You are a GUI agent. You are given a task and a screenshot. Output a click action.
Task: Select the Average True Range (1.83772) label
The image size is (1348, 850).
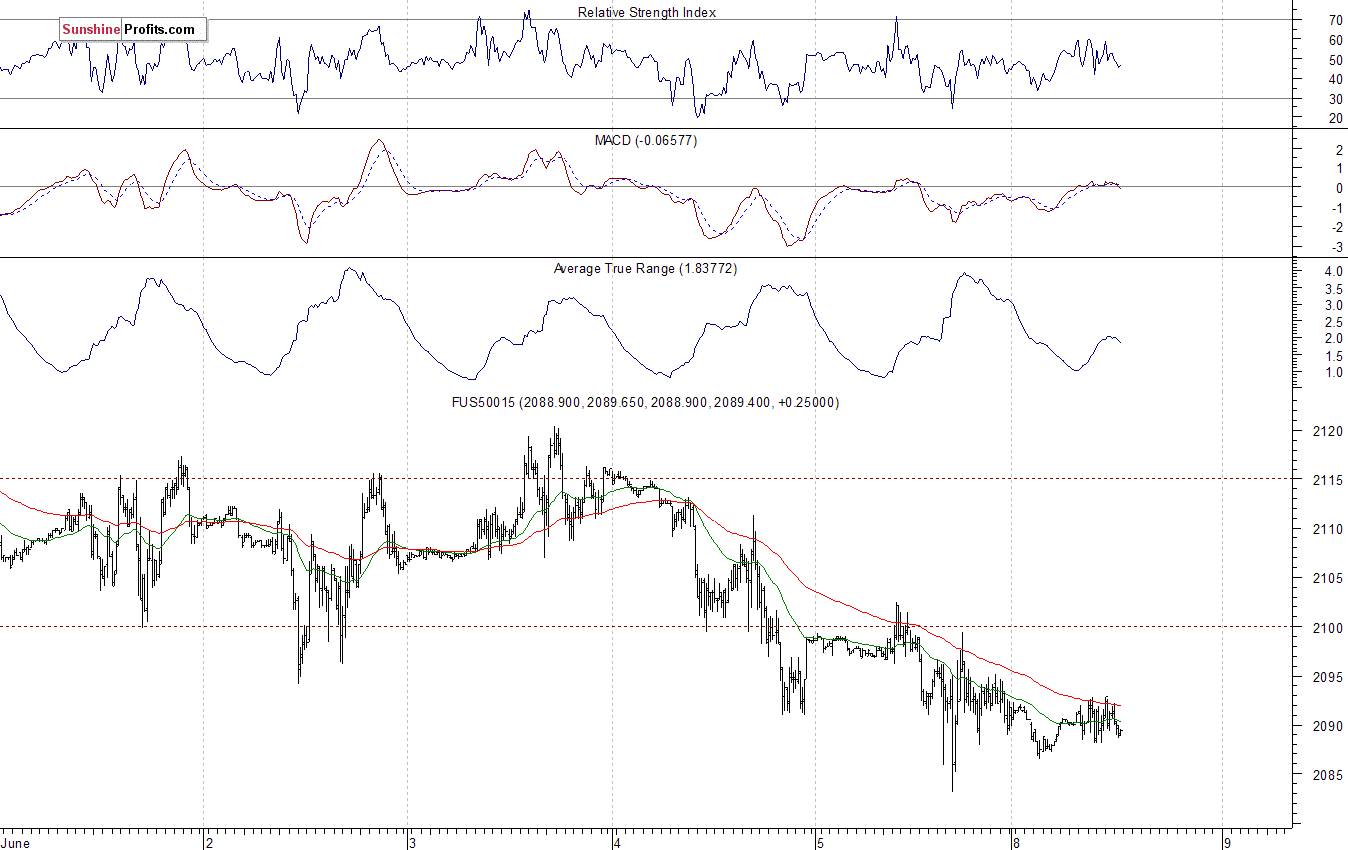(645, 269)
